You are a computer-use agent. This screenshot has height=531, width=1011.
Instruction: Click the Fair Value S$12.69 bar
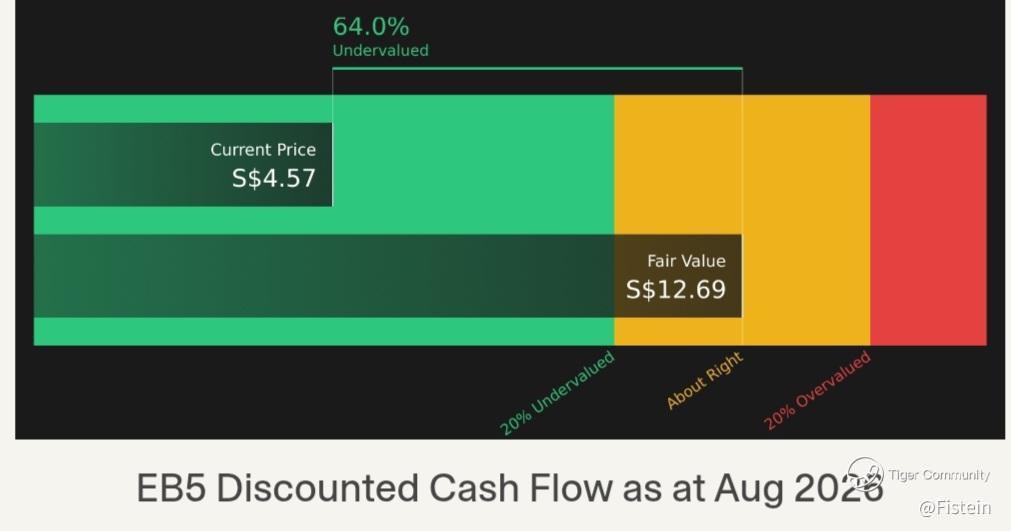coord(388,276)
